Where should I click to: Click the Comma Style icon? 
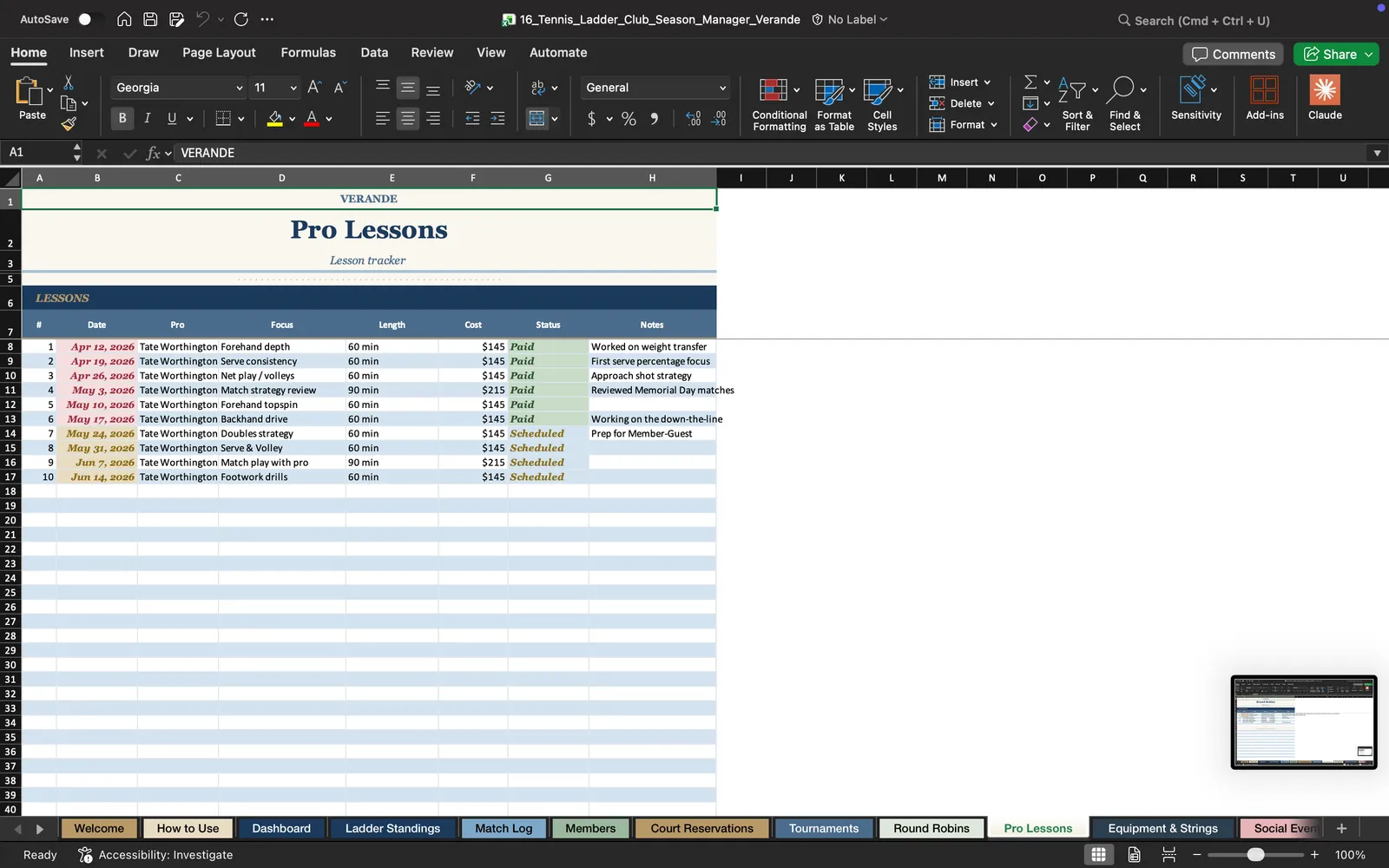pos(654,118)
